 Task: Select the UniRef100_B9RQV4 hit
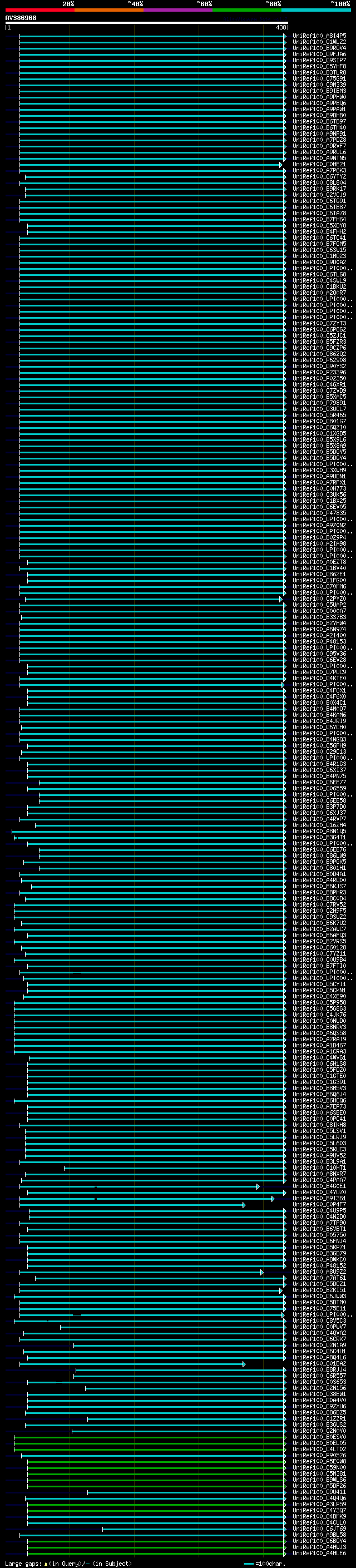[319, 48]
